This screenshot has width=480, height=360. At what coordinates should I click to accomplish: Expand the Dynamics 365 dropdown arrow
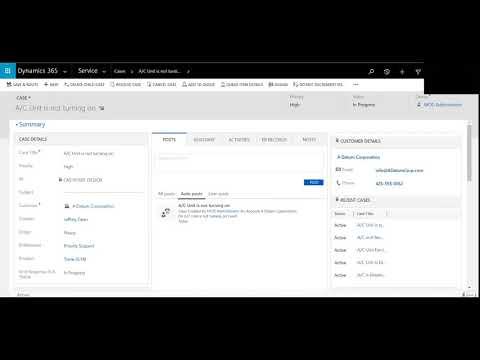[x=65, y=71]
